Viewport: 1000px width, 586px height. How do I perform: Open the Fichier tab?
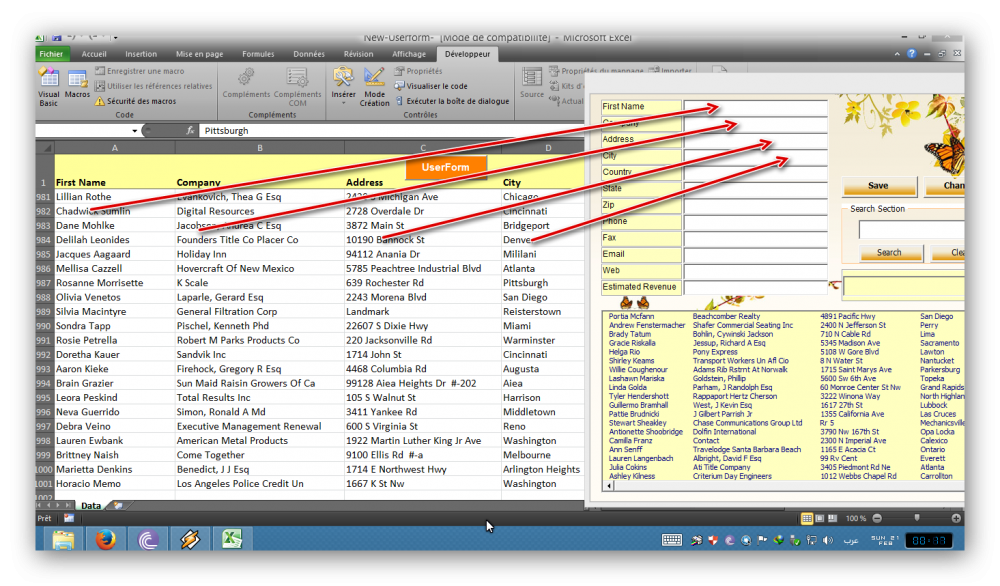pyautogui.click(x=51, y=54)
